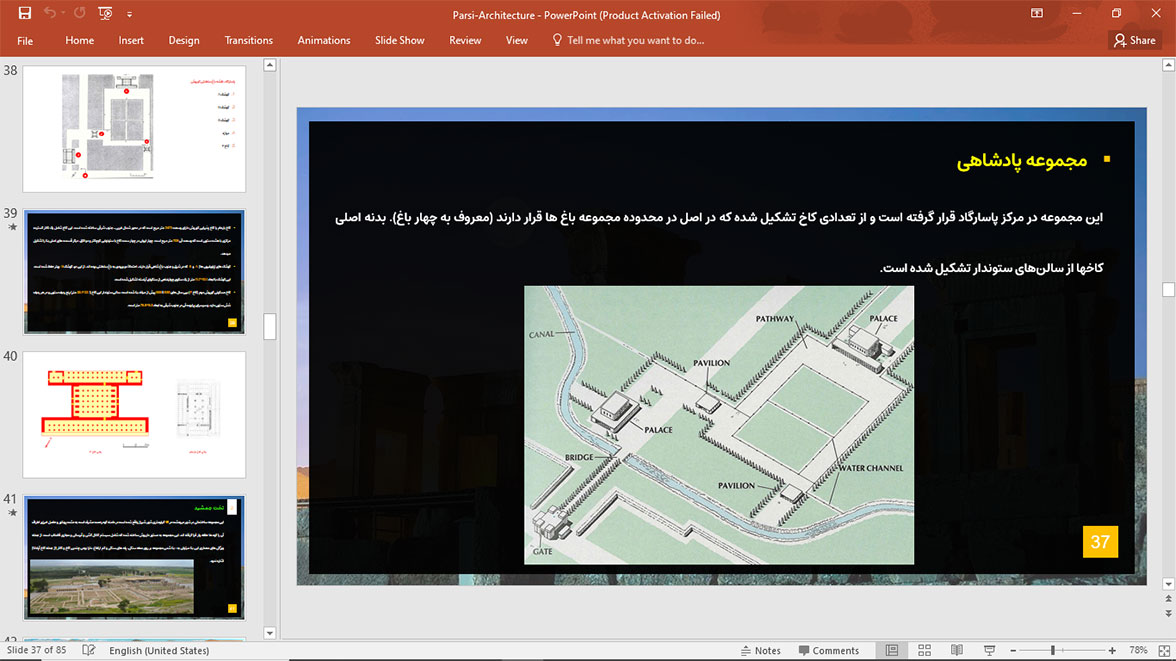Click the main editor scroll down arrow
Screen dimensions: 1176x661
click(x=1168, y=584)
